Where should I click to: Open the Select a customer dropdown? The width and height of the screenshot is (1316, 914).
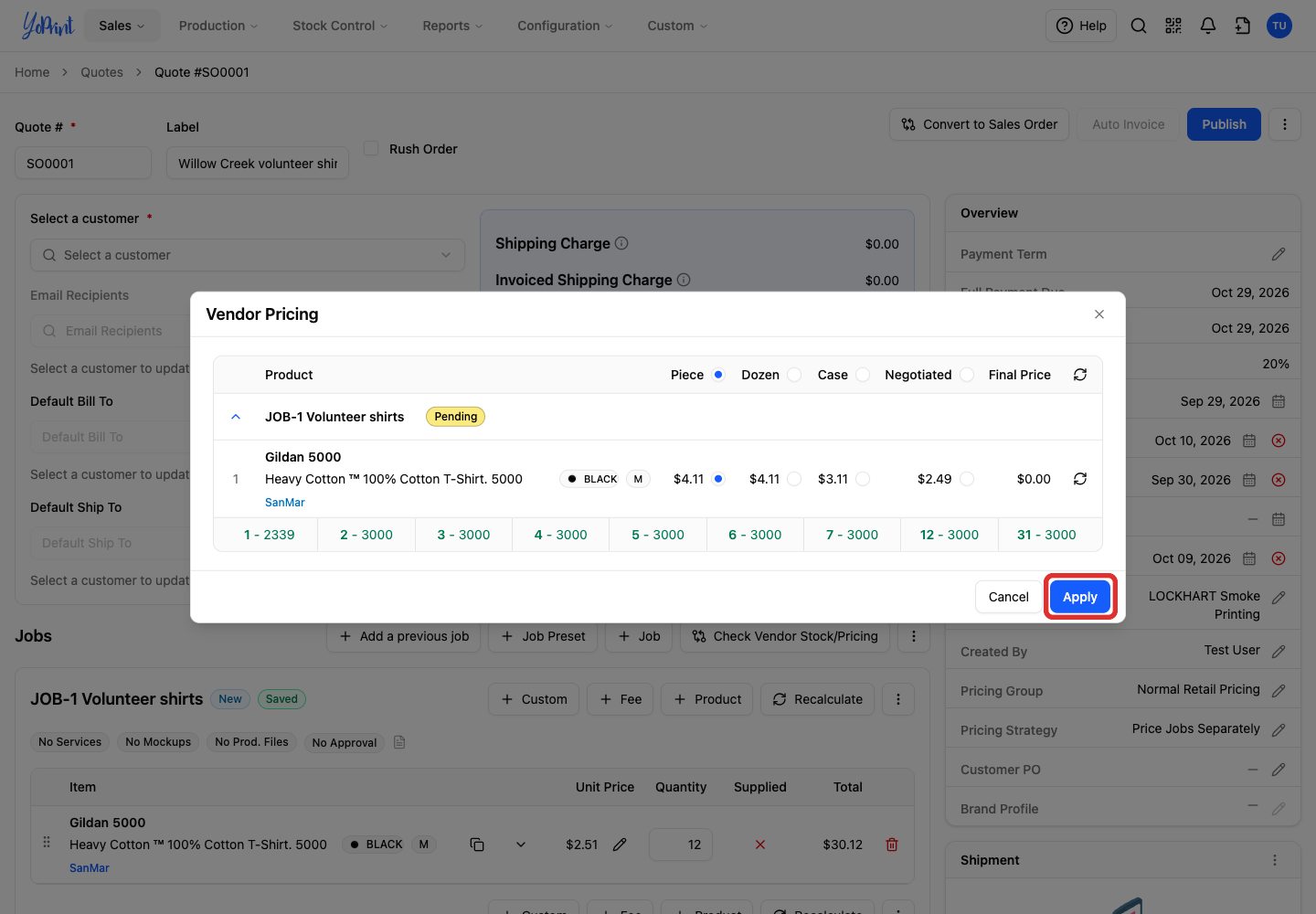248,255
